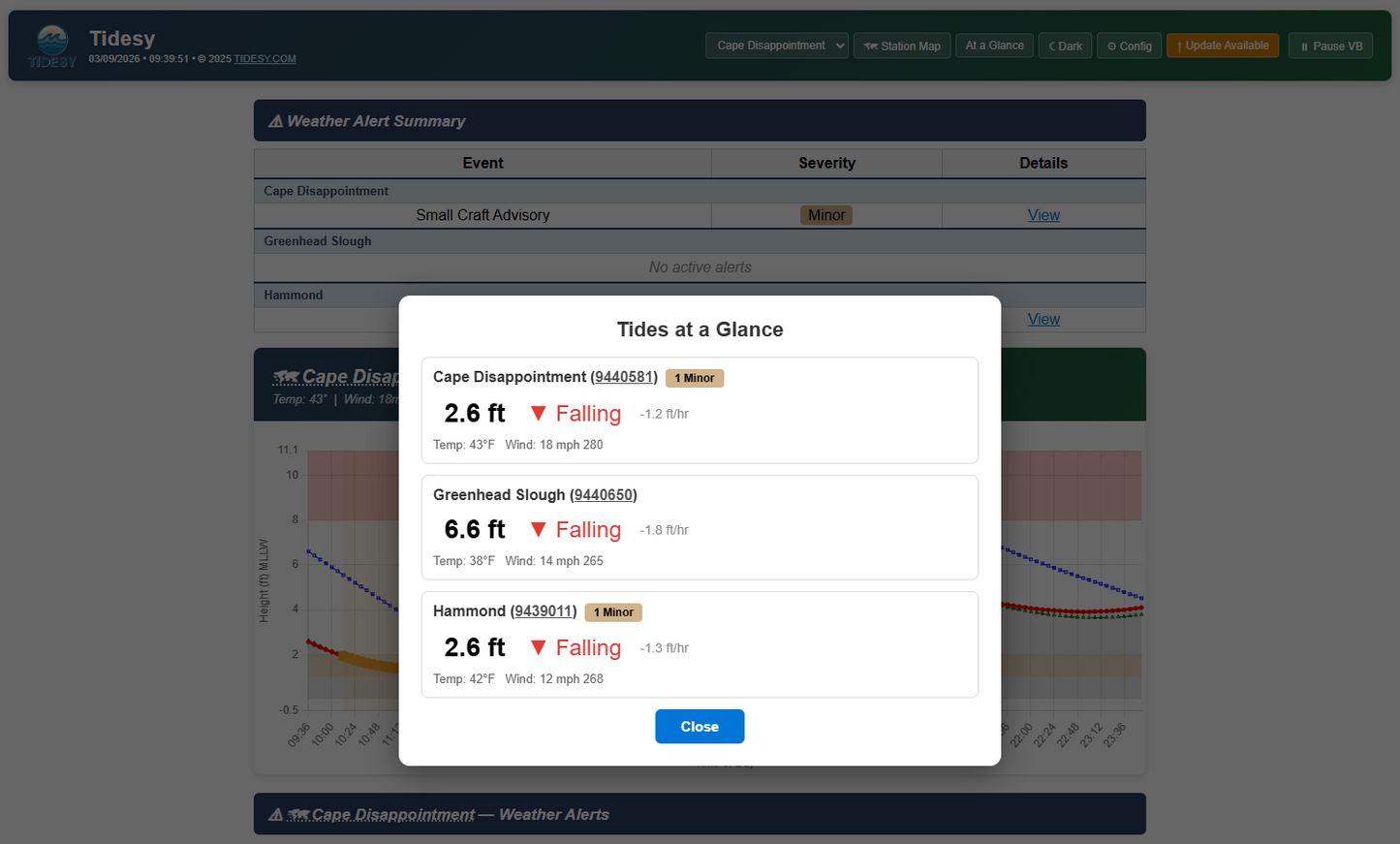Click the Minor severity tag in alert table
This screenshot has width=1400, height=844.
pos(826,215)
